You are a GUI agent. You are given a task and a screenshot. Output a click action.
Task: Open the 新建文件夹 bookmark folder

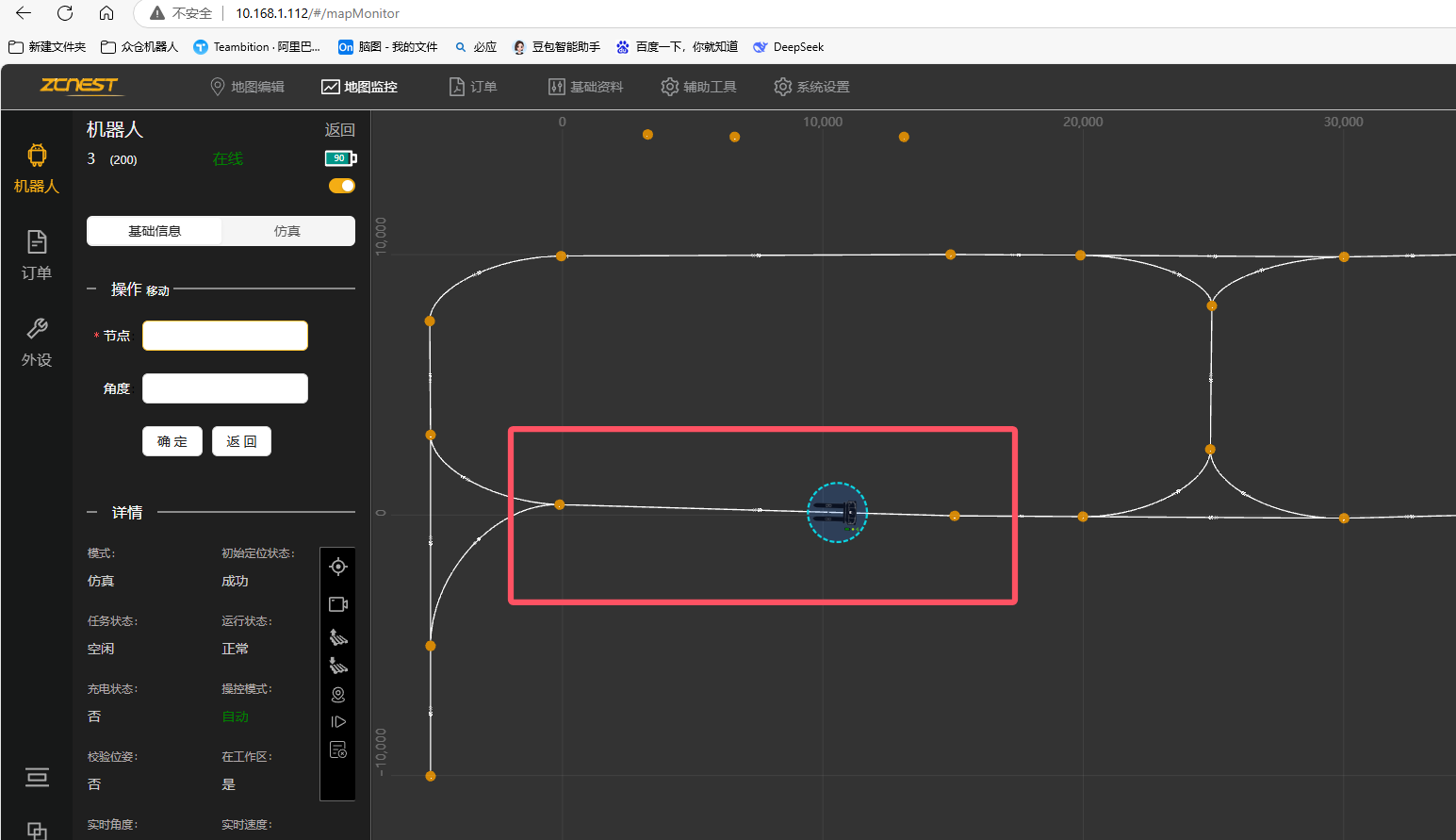coord(46,46)
